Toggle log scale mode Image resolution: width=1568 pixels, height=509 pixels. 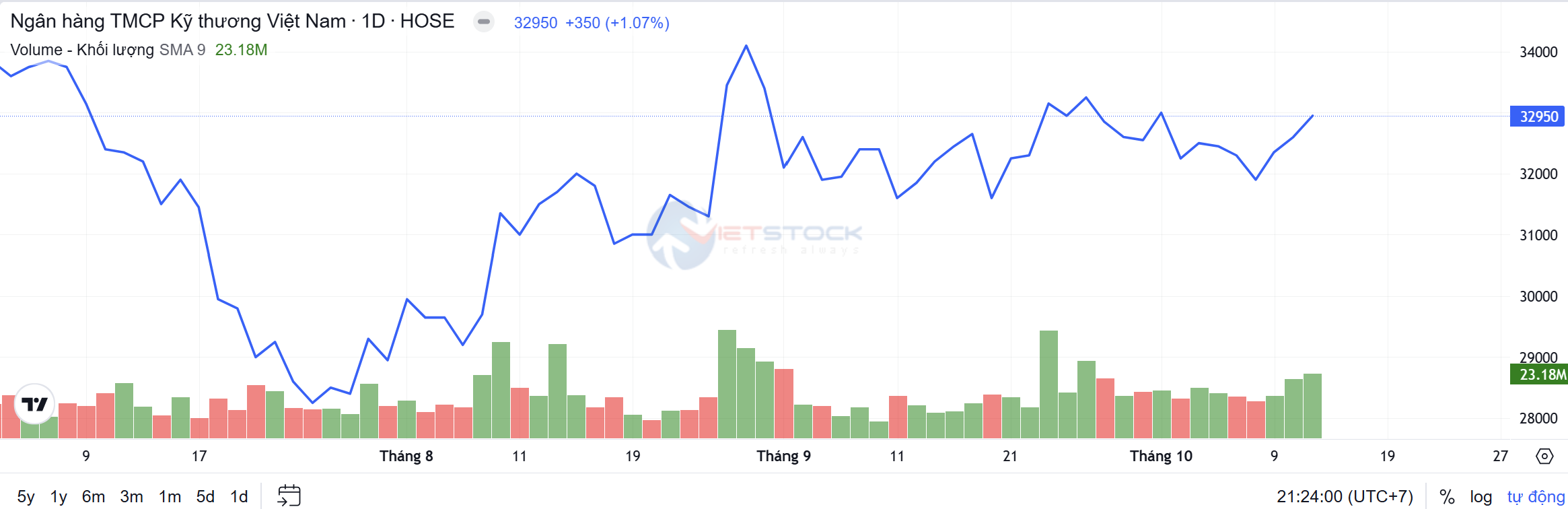1481,497
